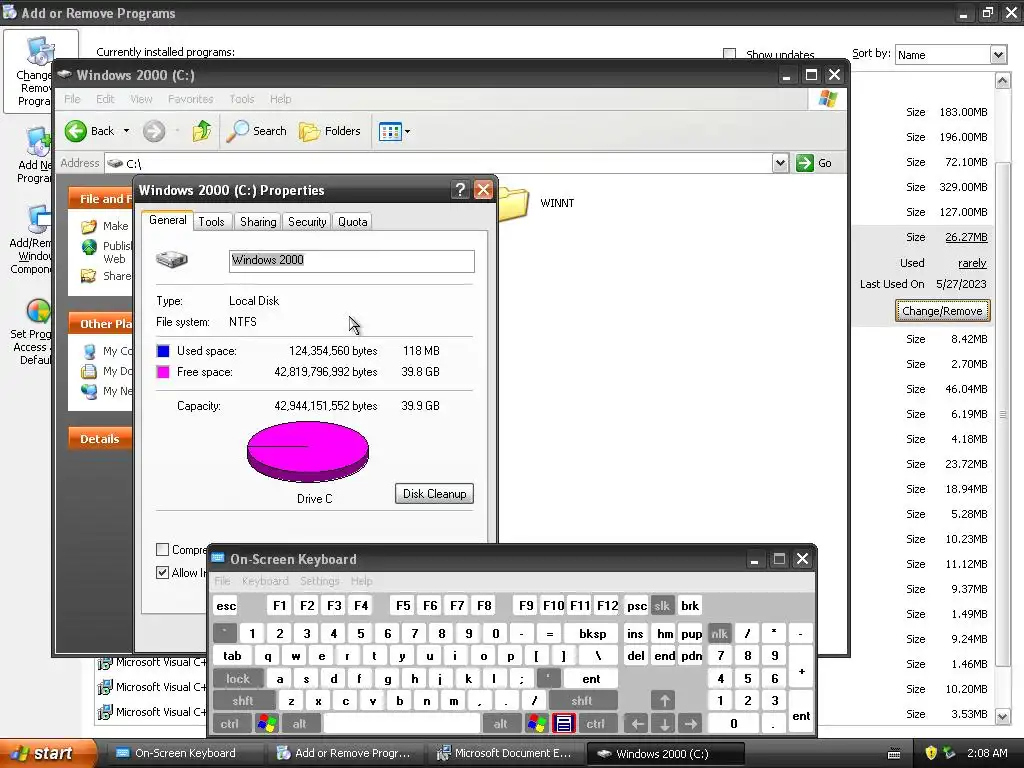
Task: Switch to the Sharing tab
Action: (258, 222)
